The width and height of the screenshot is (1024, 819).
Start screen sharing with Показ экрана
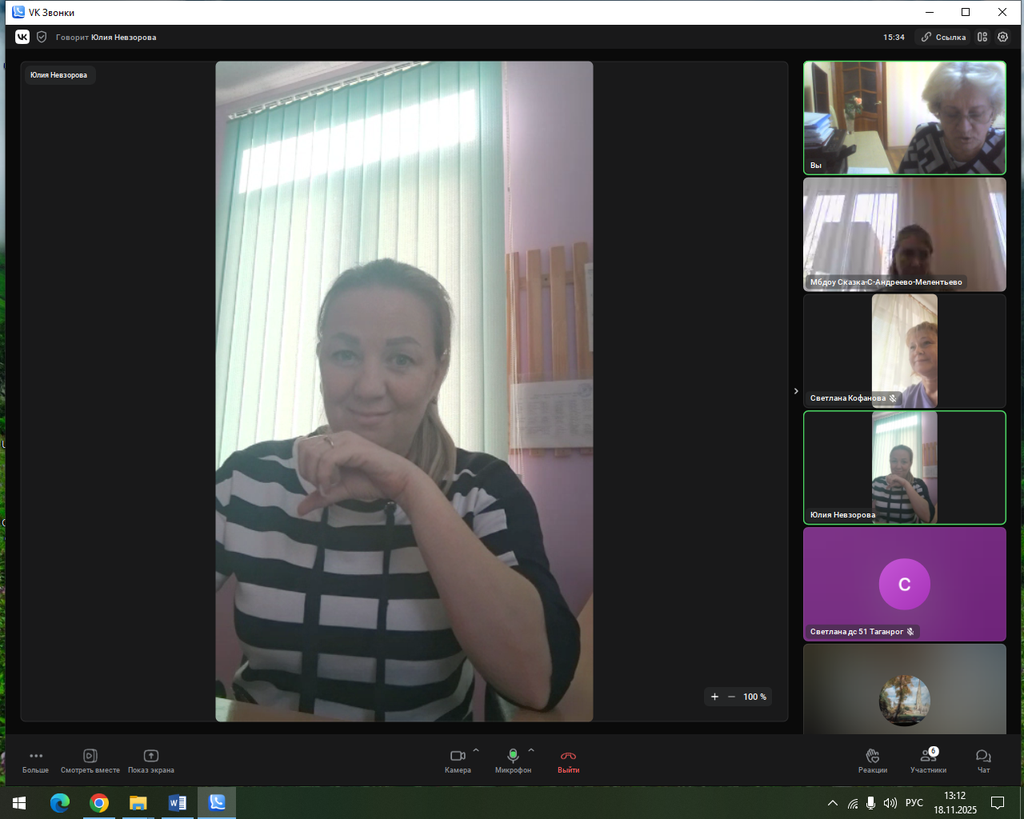tap(151, 757)
